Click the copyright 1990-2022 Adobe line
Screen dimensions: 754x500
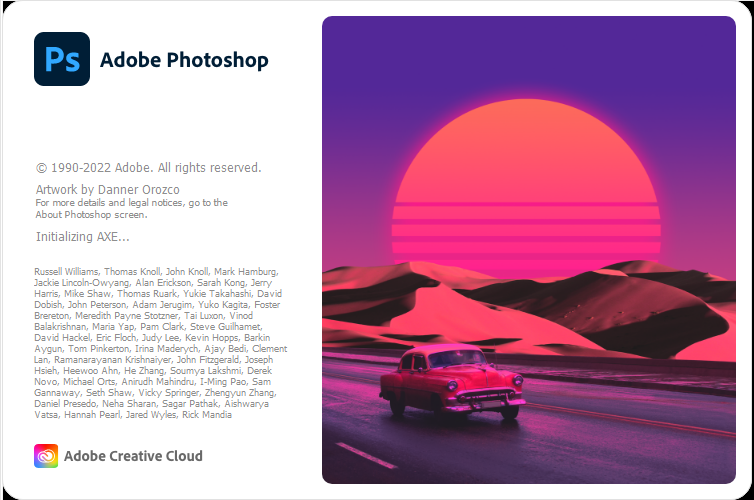click(x=149, y=168)
